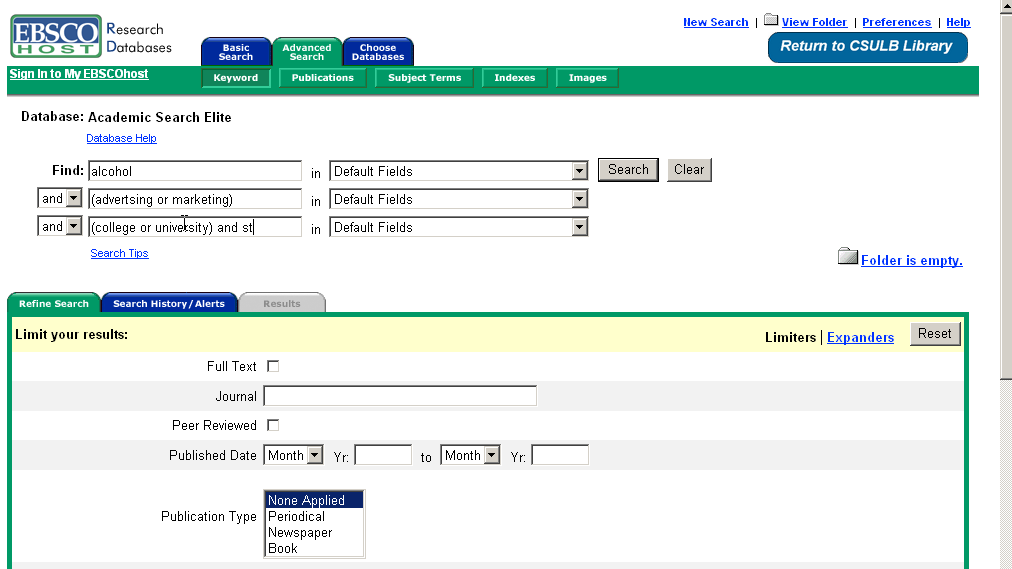Open the Subject Terms sub-tab
Screen dimensions: 1012x569
click(x=424, y=77)
